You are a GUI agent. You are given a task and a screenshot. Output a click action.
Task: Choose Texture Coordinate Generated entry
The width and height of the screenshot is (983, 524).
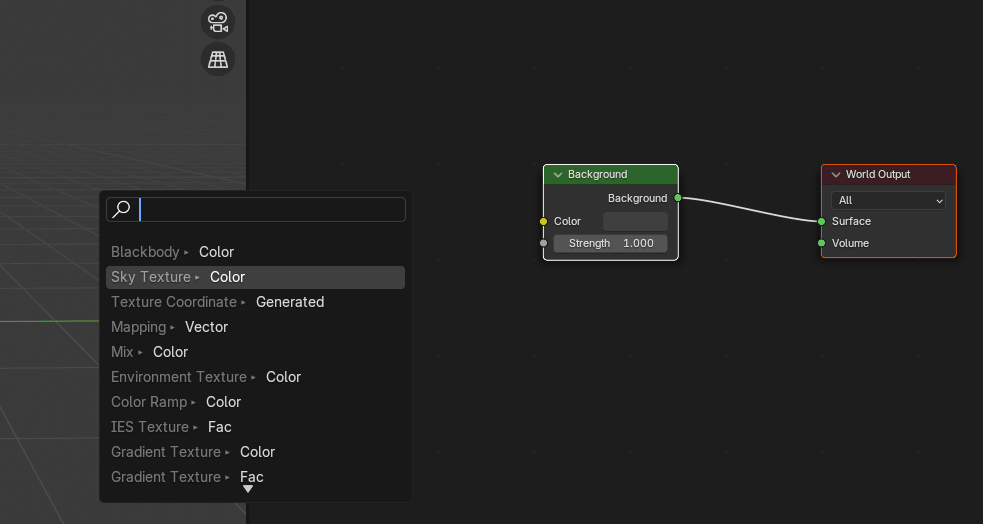click(x=255, y=302)
